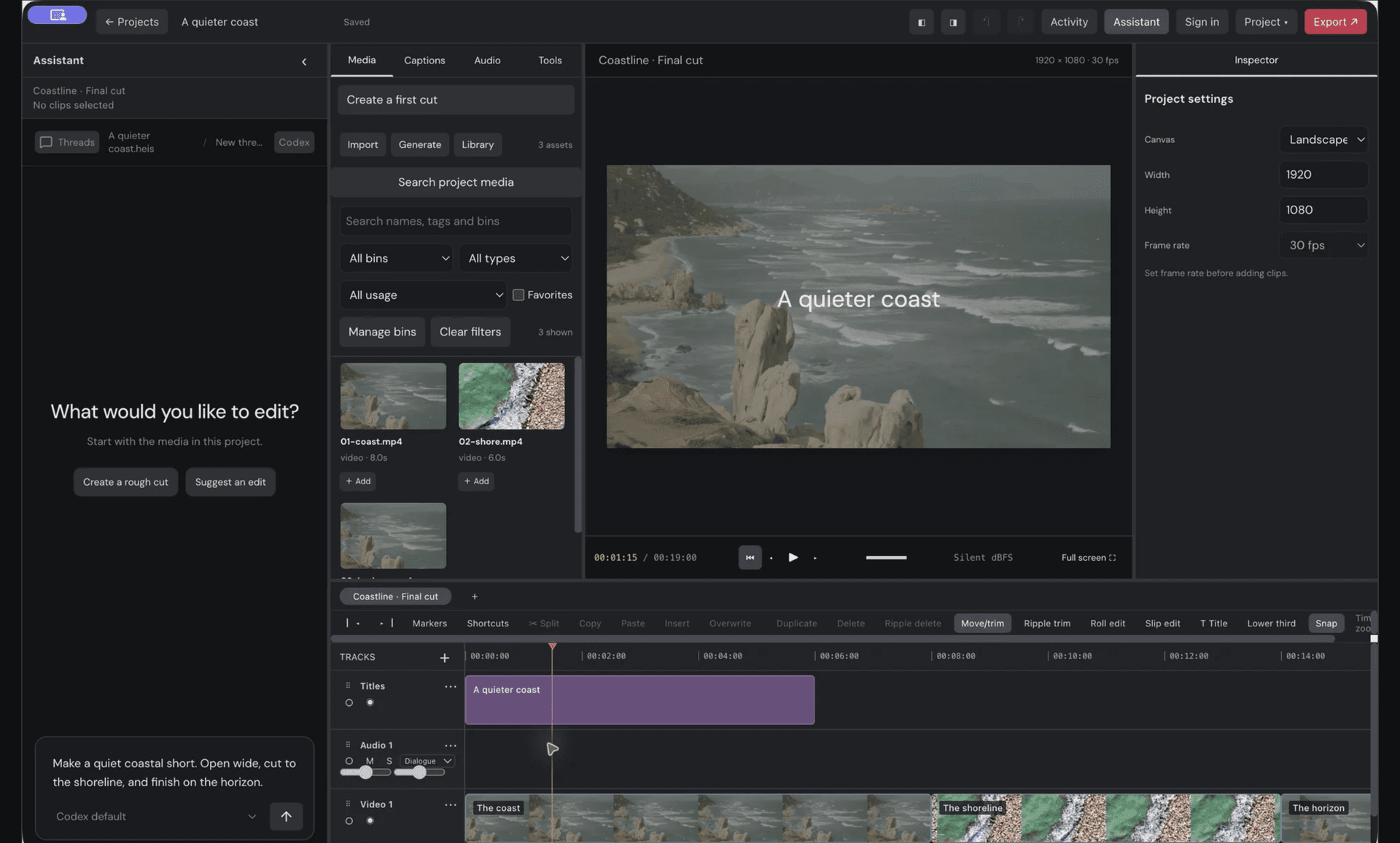The height and width of the screenshot is (843, 1400).
Task: Open the All bins dropdown
Action: click(x=397, y=258)
